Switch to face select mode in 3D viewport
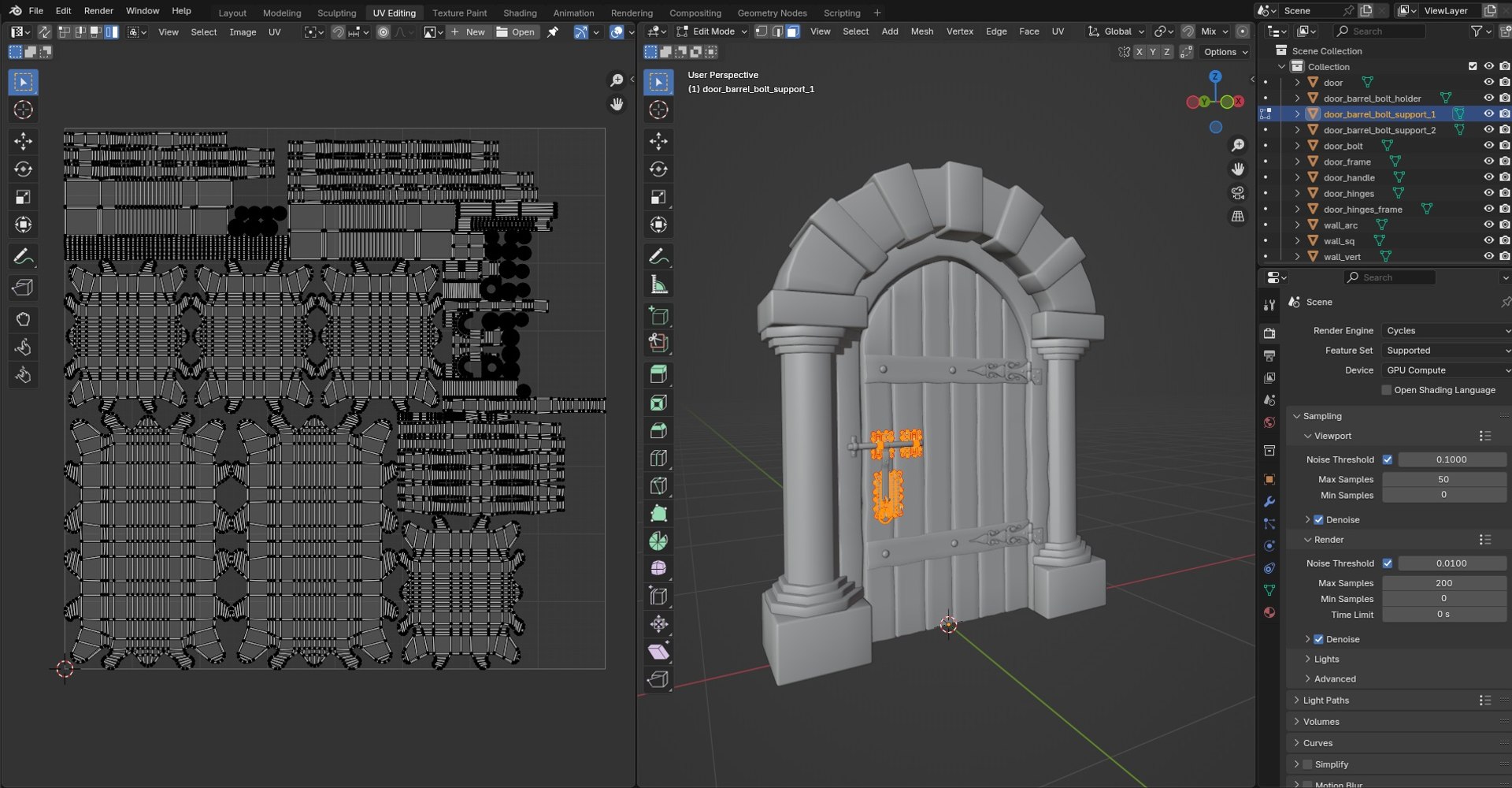This screenshot has height=788, width=1512. (793, 32)
